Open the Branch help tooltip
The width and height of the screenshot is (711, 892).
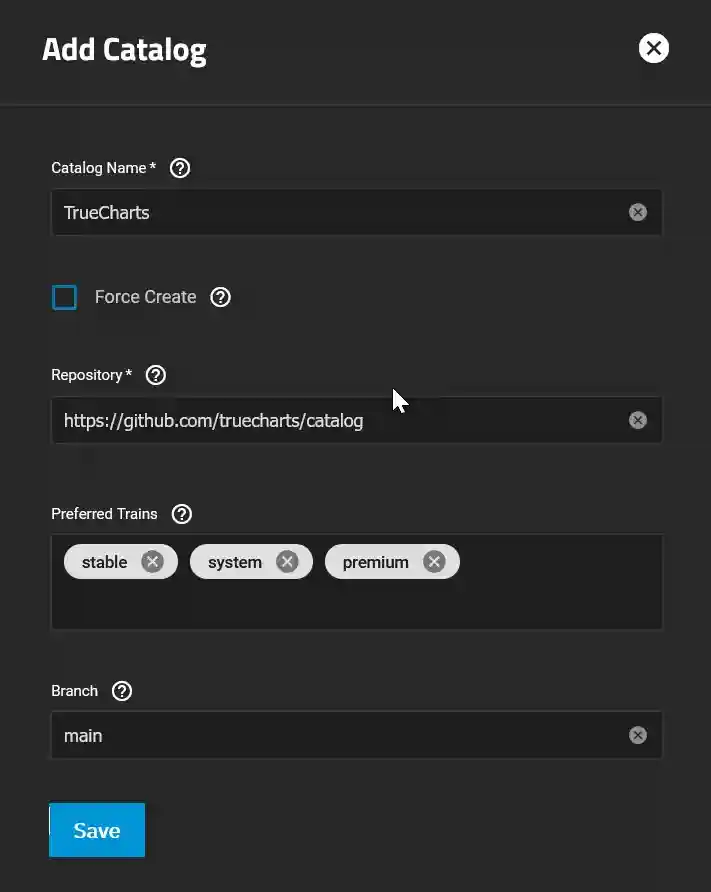(121, 691)
